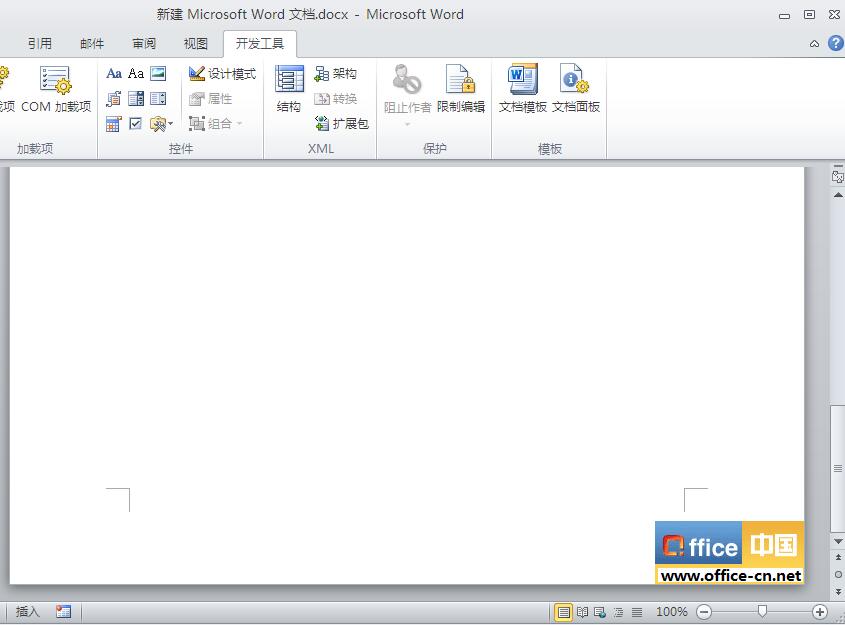The width and height of the screenshot is (845, 625).
Task: Switch to Full Screen Reading view
Action: point(583,612)
